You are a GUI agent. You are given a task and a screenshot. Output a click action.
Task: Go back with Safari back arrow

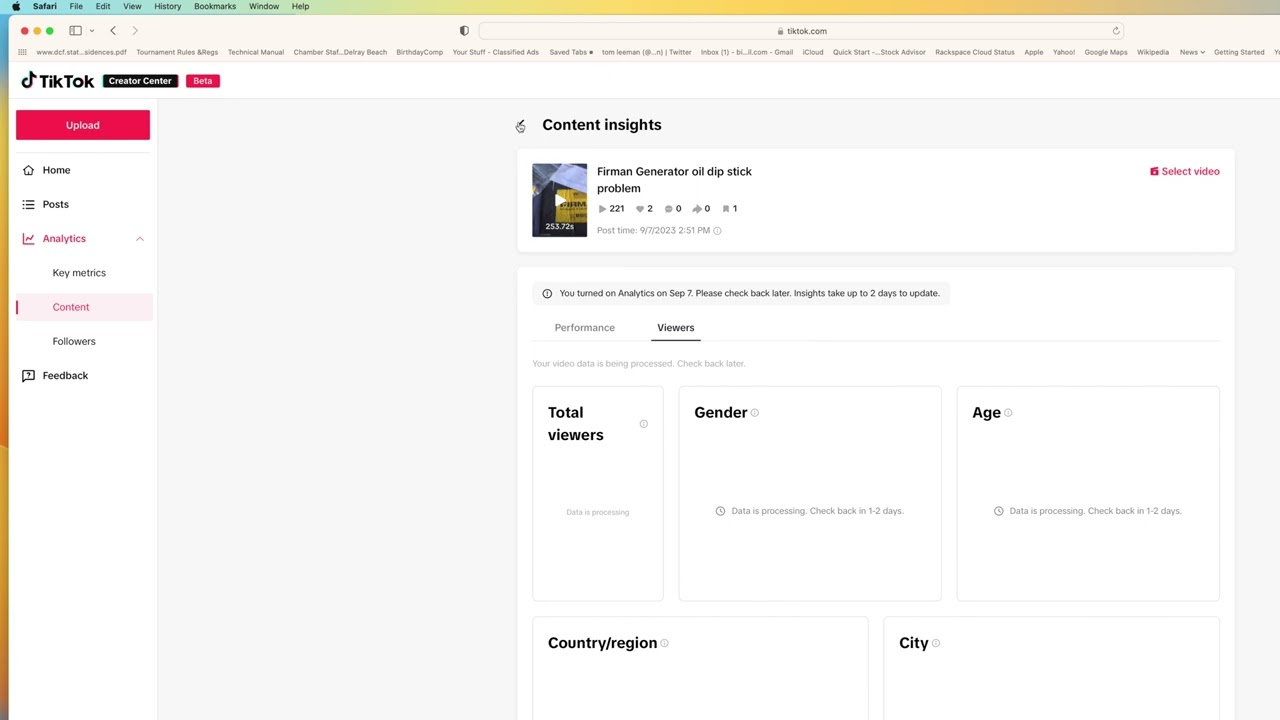click(x=113, y=31)
